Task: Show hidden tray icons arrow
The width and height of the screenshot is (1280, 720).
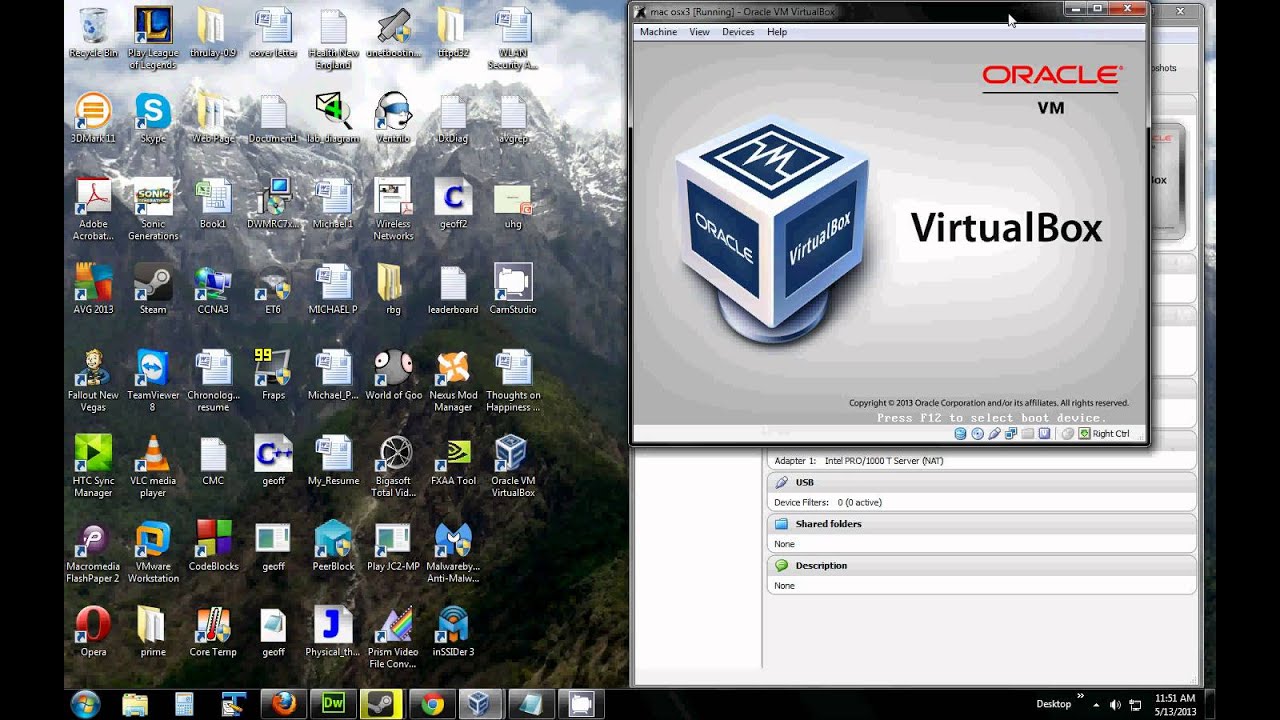Action: [1096, 704]
